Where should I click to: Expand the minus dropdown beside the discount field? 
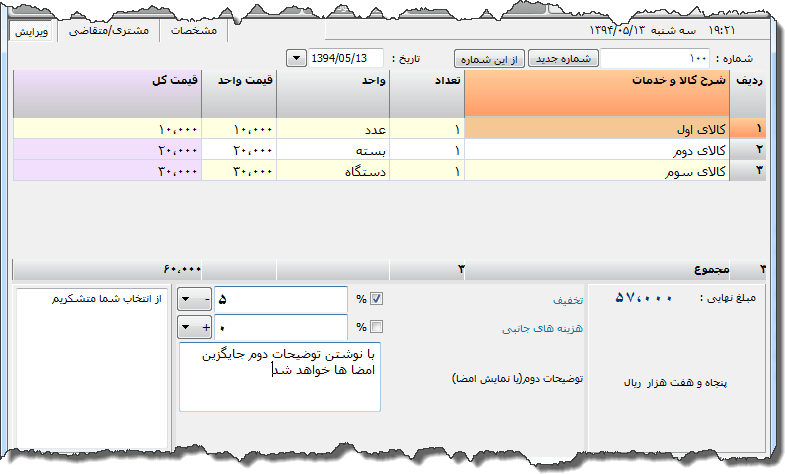coord(192,298)
